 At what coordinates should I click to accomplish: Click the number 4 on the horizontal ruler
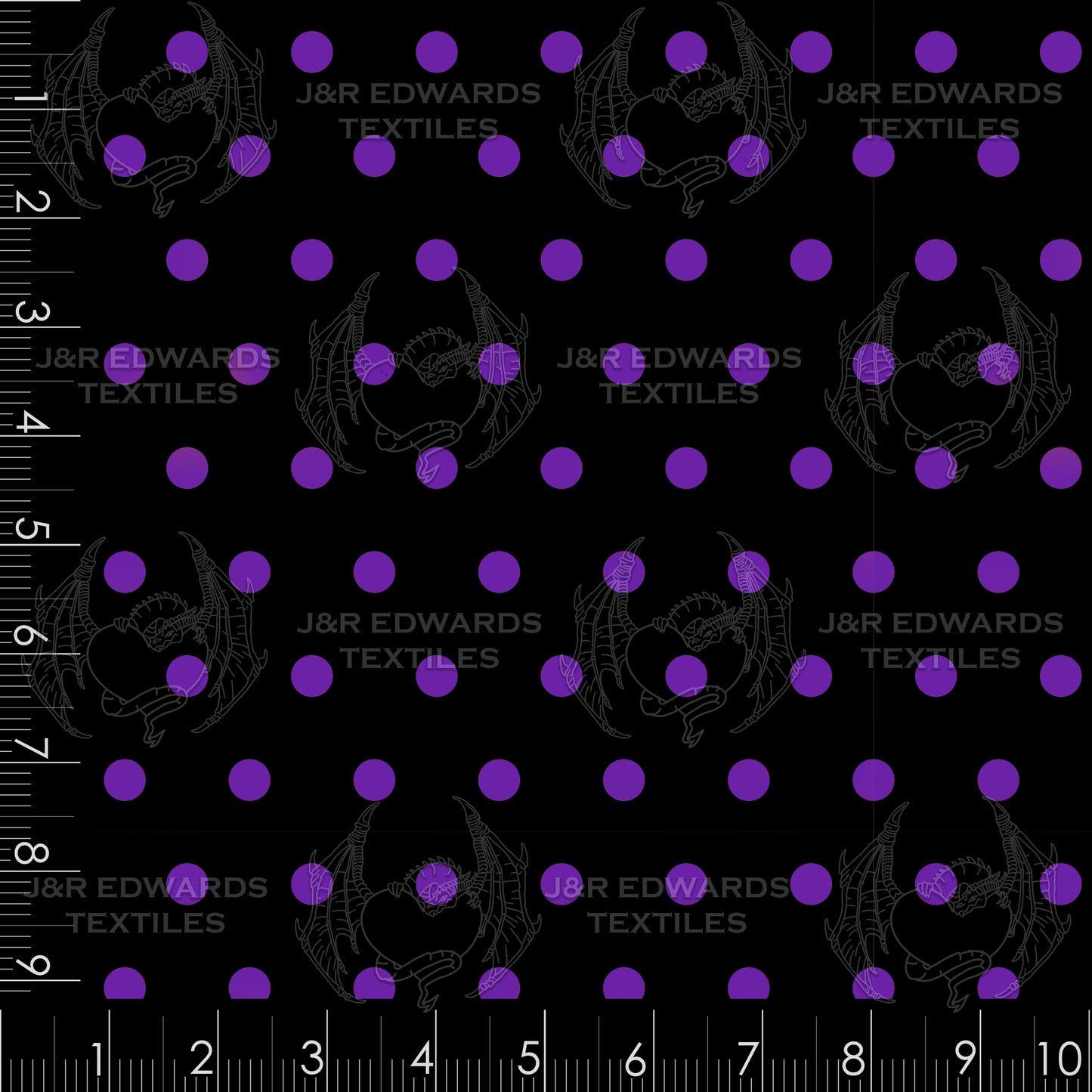coord(422,1059)
